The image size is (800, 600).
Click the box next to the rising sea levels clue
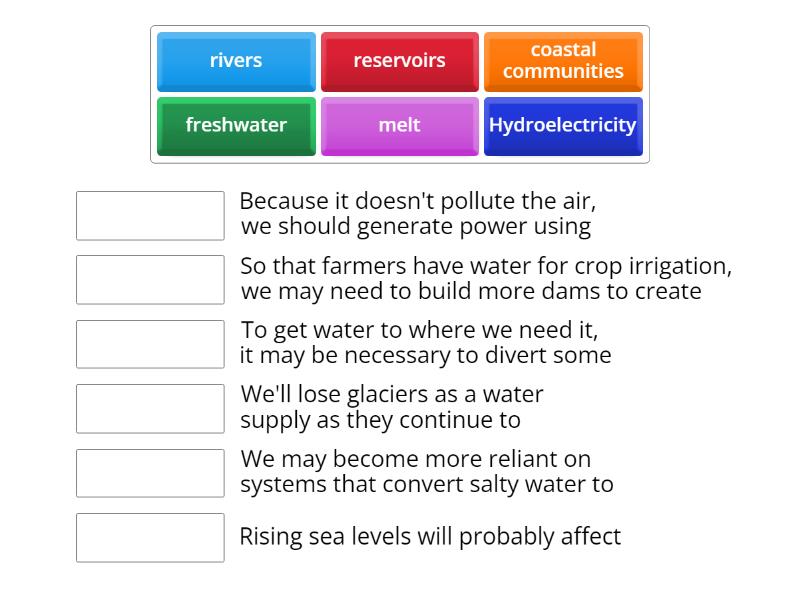click(149, 538)
